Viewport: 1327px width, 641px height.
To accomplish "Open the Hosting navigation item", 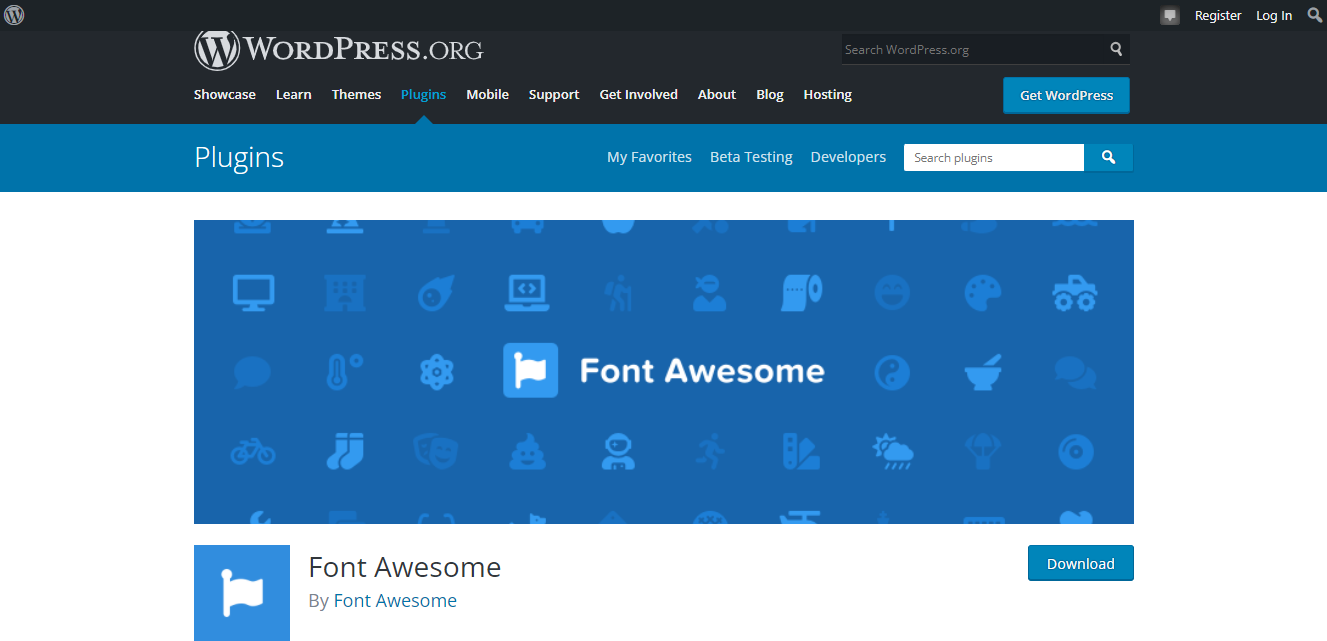I will [828, 94].
